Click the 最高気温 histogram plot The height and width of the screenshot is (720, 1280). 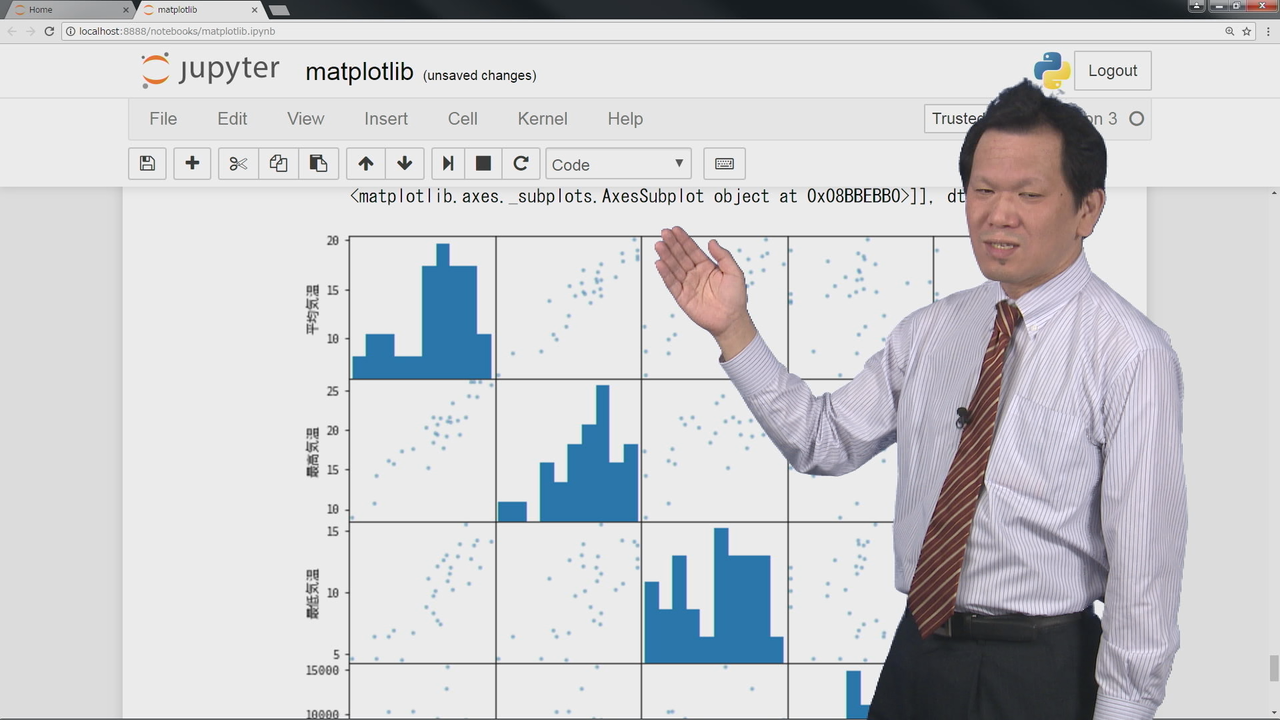568,450
